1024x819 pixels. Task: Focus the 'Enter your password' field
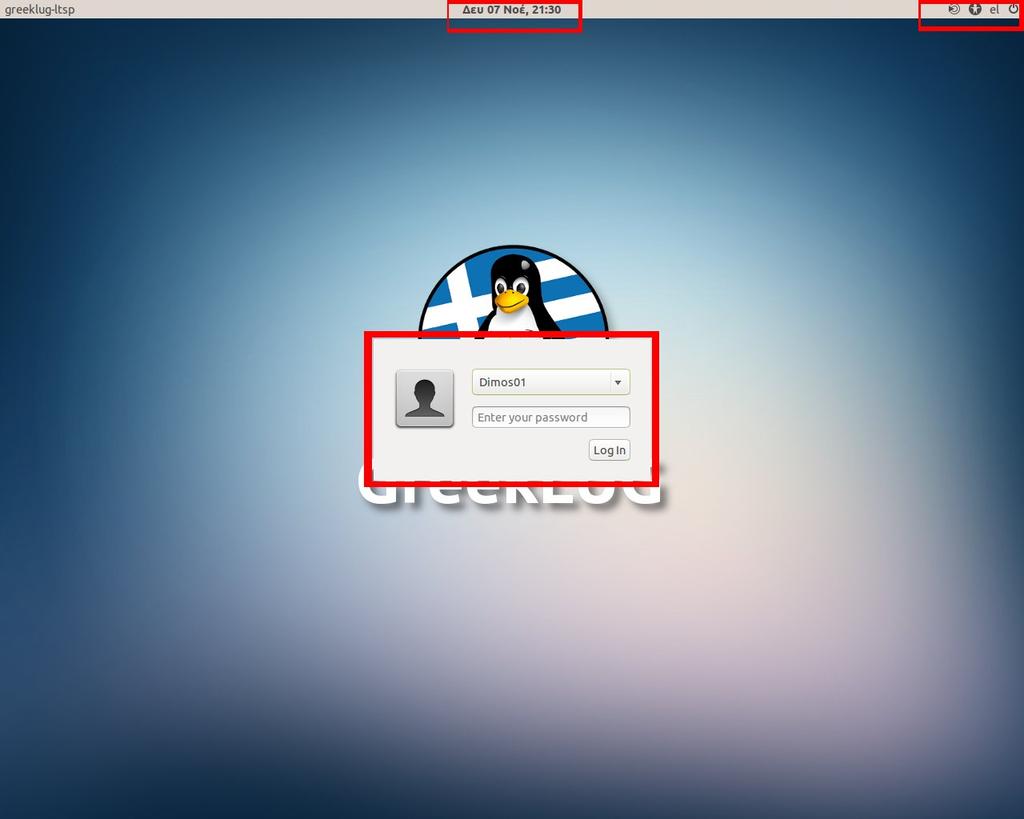(551, 417)
